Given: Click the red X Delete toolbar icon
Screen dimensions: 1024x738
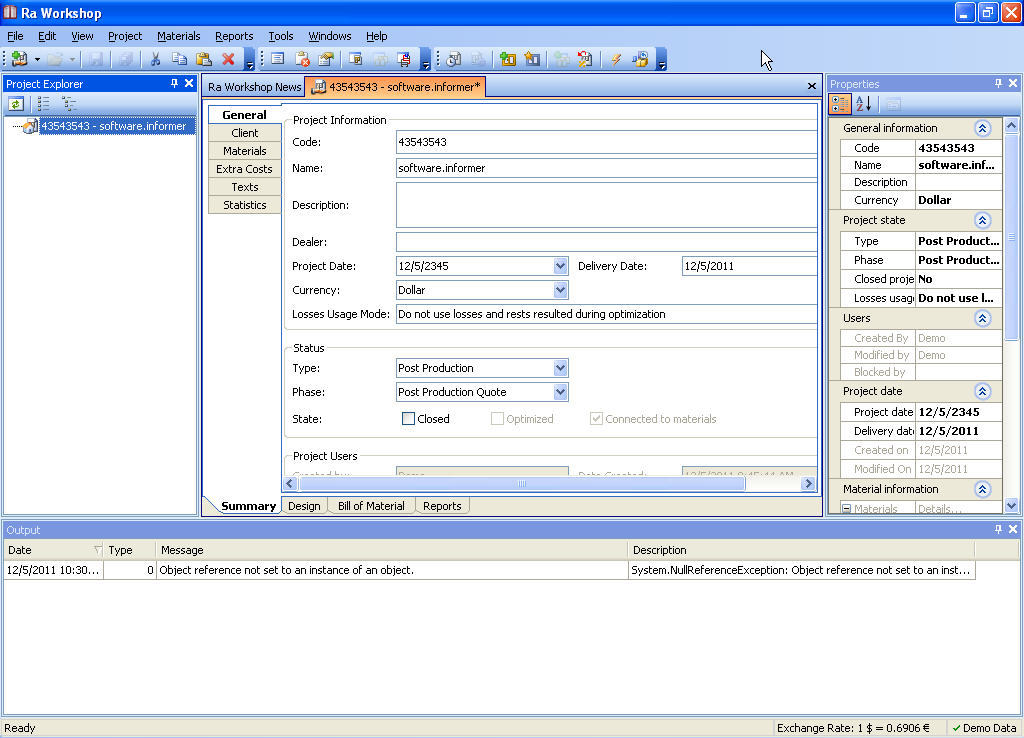Looking at the screenshot, I should [x=228, y=59].
